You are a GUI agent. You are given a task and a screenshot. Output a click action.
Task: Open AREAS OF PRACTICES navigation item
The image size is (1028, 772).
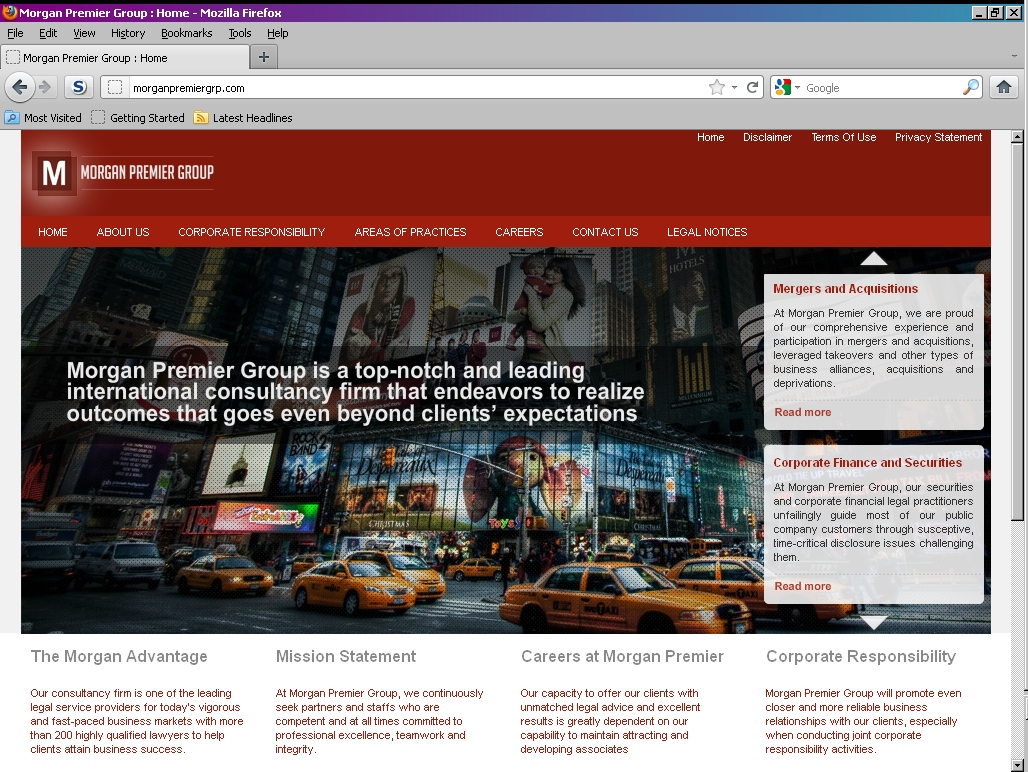click(410, 232)
